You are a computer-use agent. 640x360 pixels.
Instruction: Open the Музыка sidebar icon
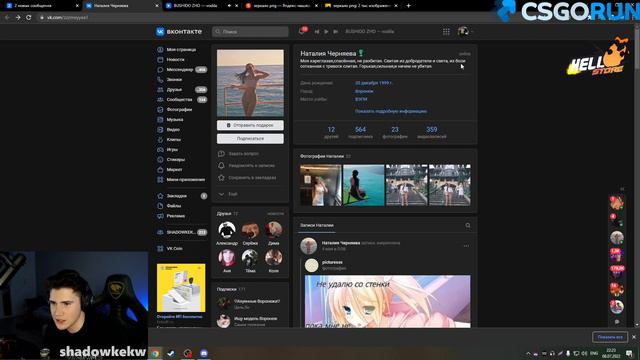click(x=160, y=120)
